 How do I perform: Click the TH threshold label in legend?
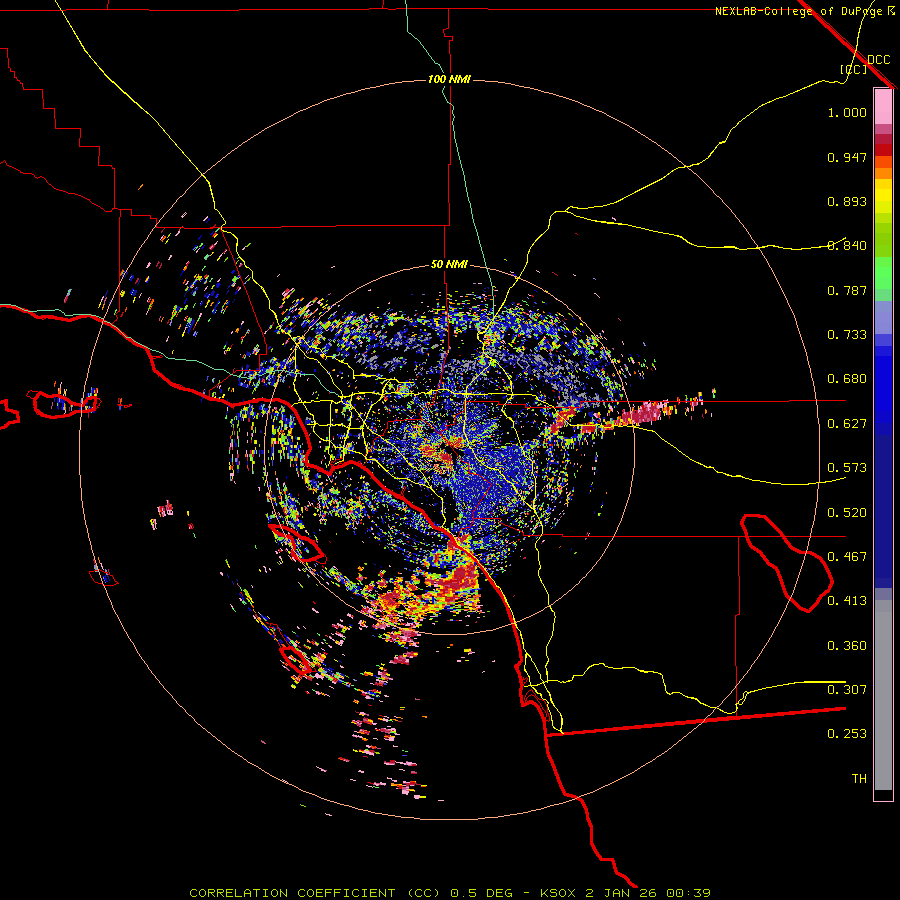point(859,779)
